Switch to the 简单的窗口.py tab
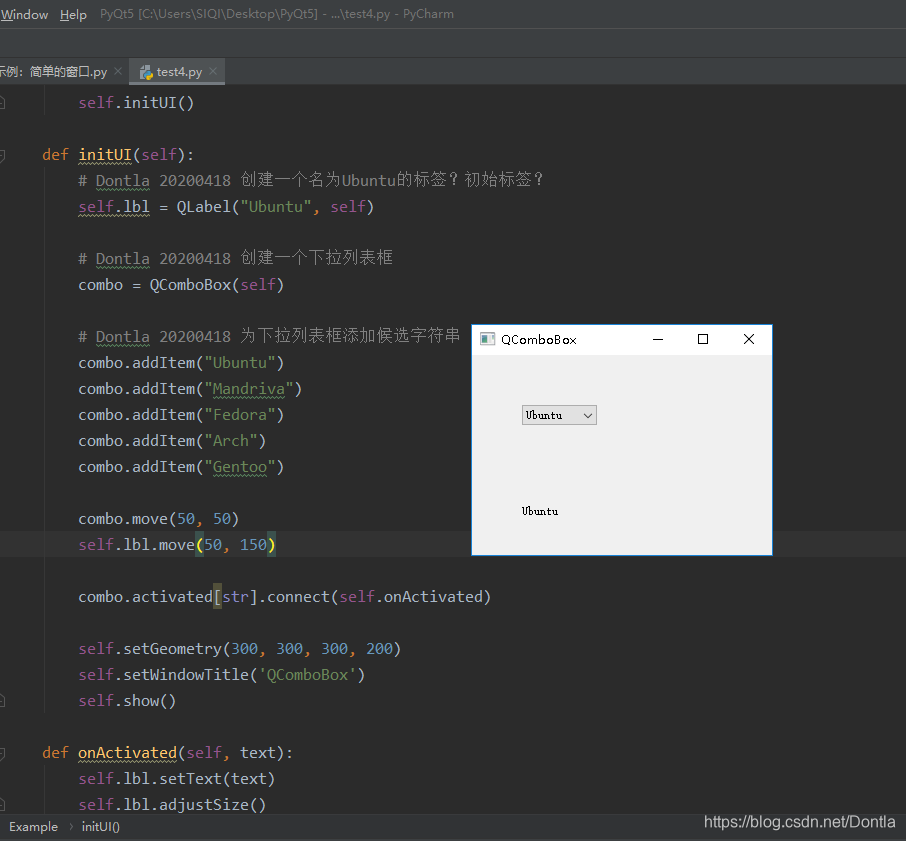This screenshot has height=841, width=906. [61, 72]
